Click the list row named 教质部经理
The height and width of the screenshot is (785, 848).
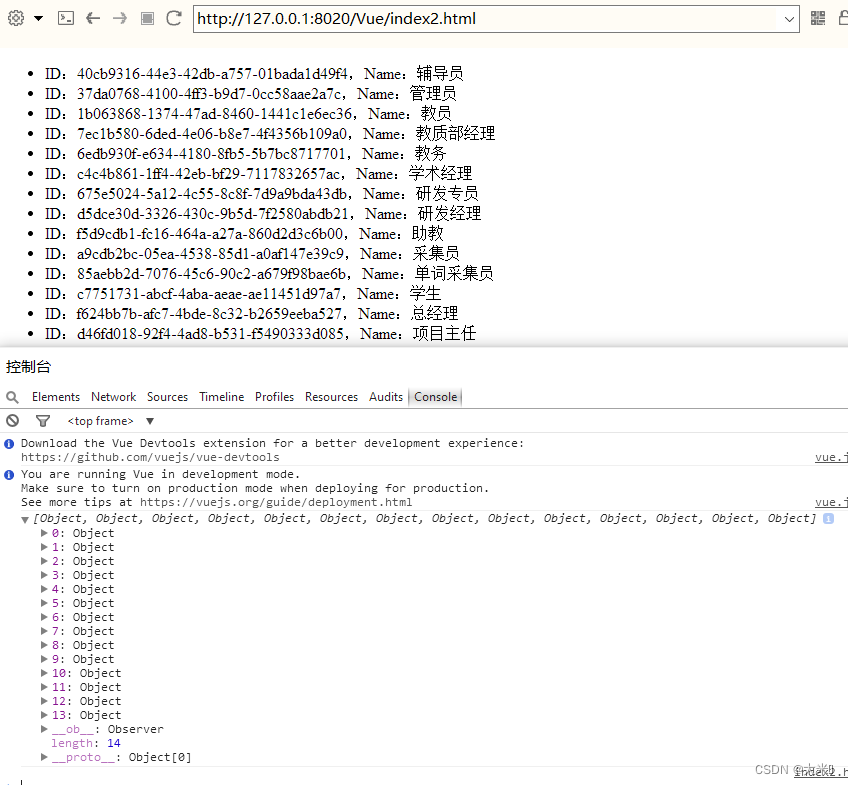(270, 134)
